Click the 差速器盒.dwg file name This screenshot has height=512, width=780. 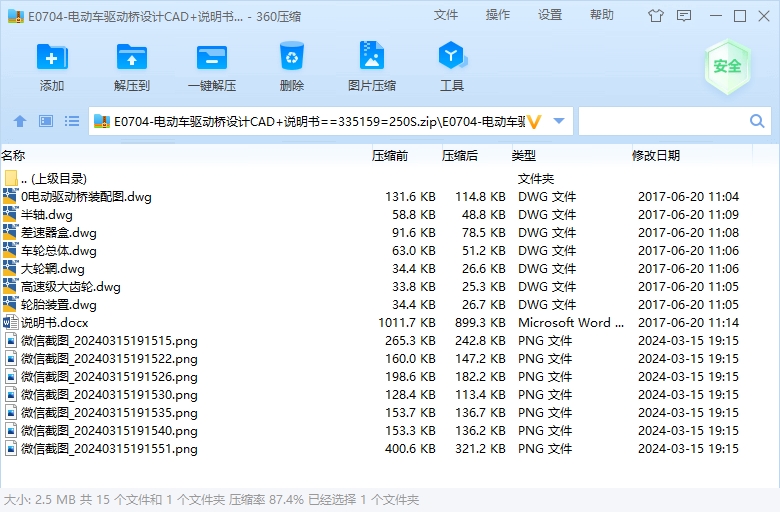(59, 232)
